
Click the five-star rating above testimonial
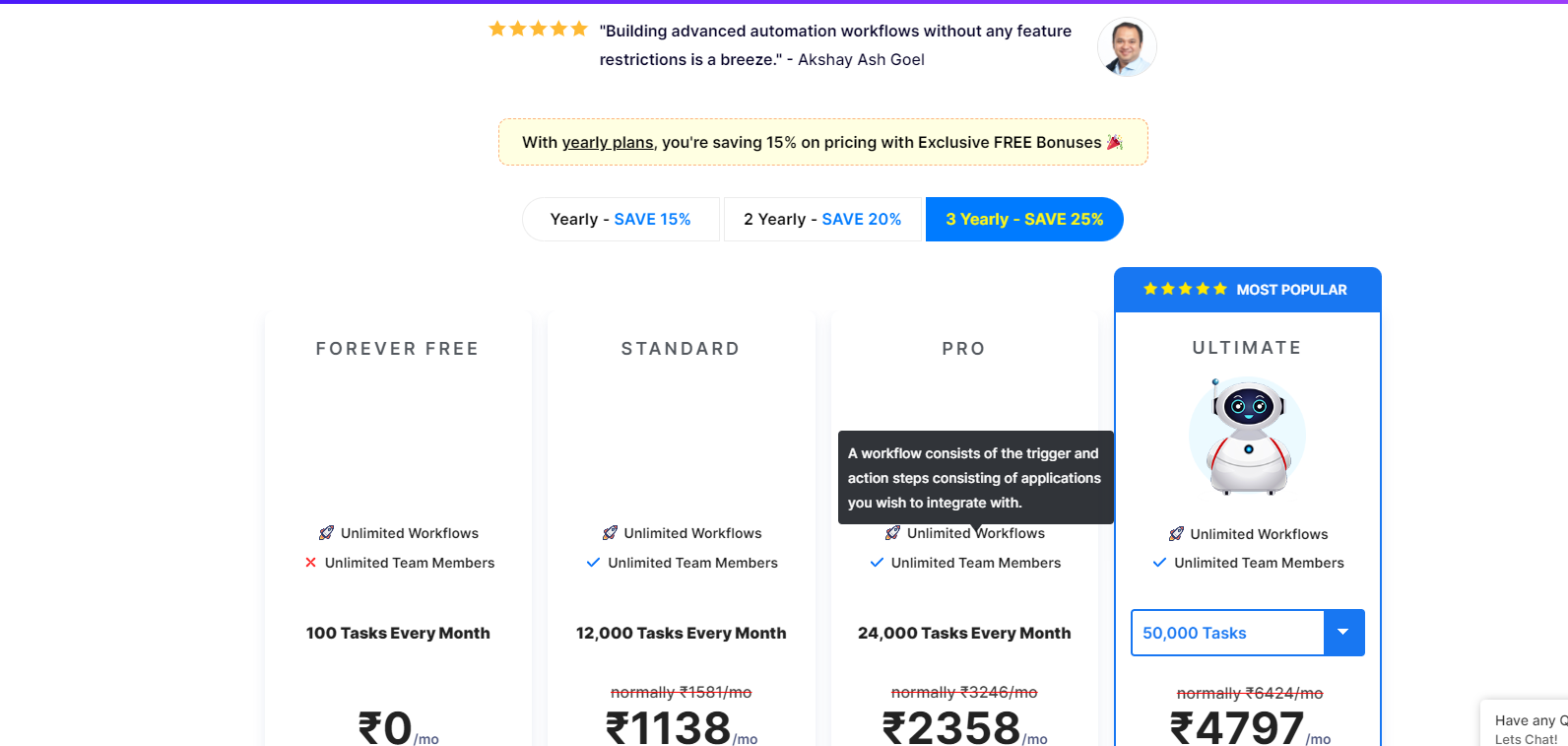pos(538,29)
